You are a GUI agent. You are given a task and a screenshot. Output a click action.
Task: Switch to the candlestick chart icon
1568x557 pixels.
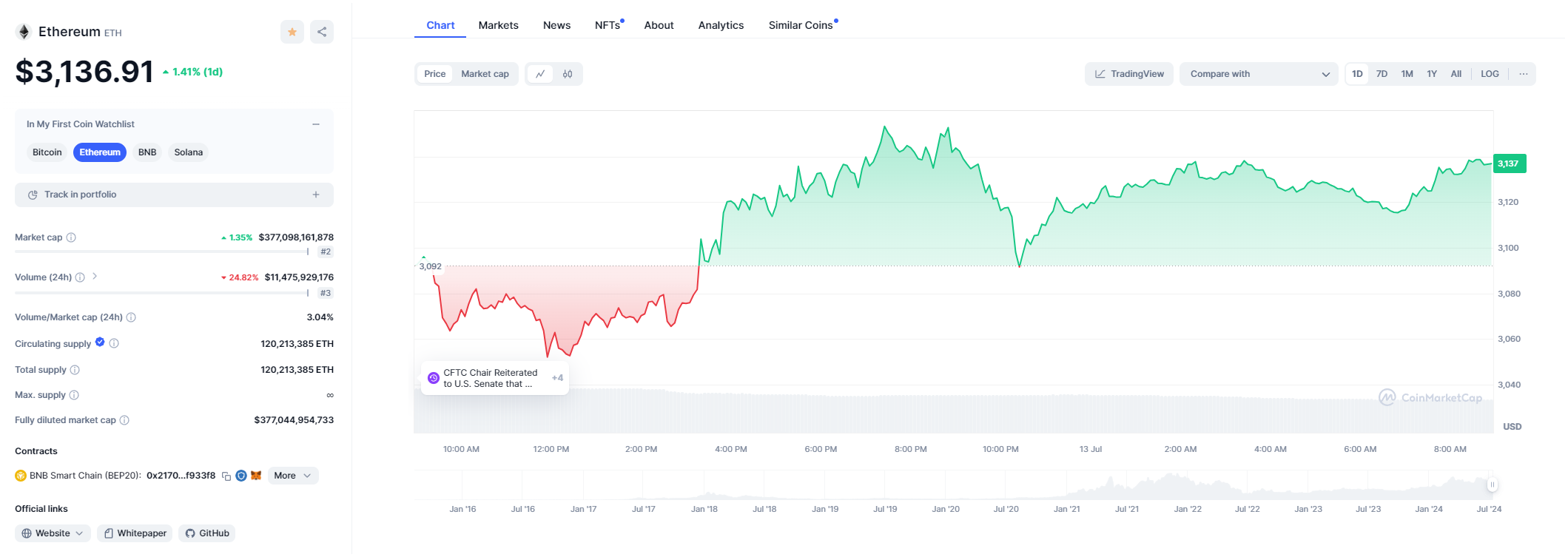tap(568, 74)
